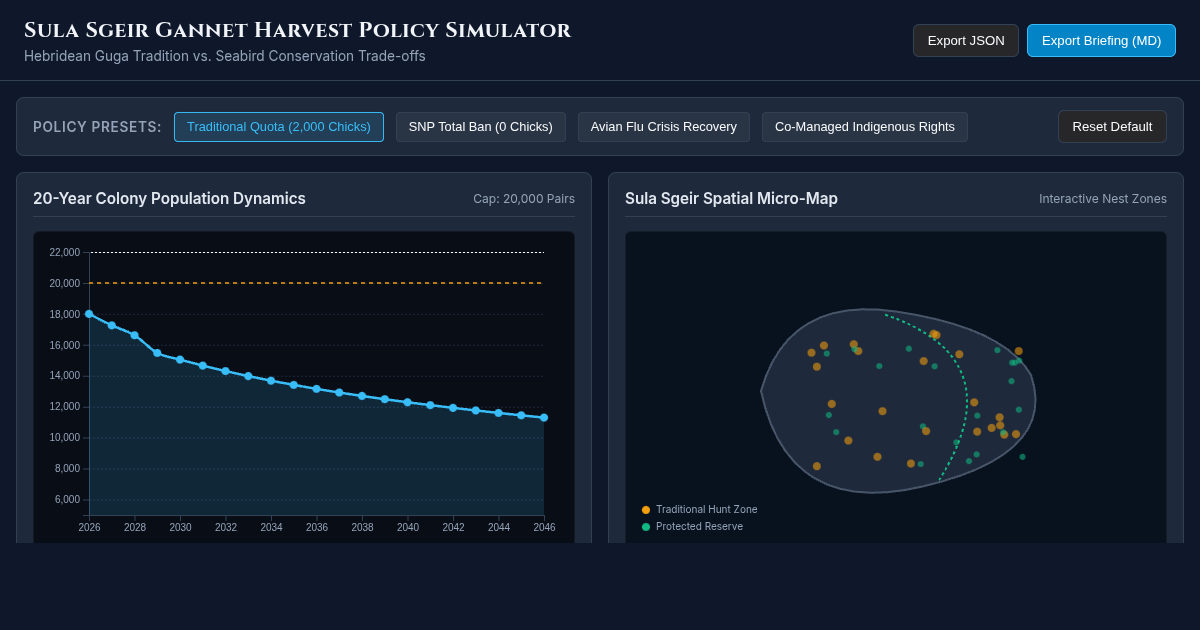Click the 20,000 y-axis label

pyautogui.click(x=64, y=283)
